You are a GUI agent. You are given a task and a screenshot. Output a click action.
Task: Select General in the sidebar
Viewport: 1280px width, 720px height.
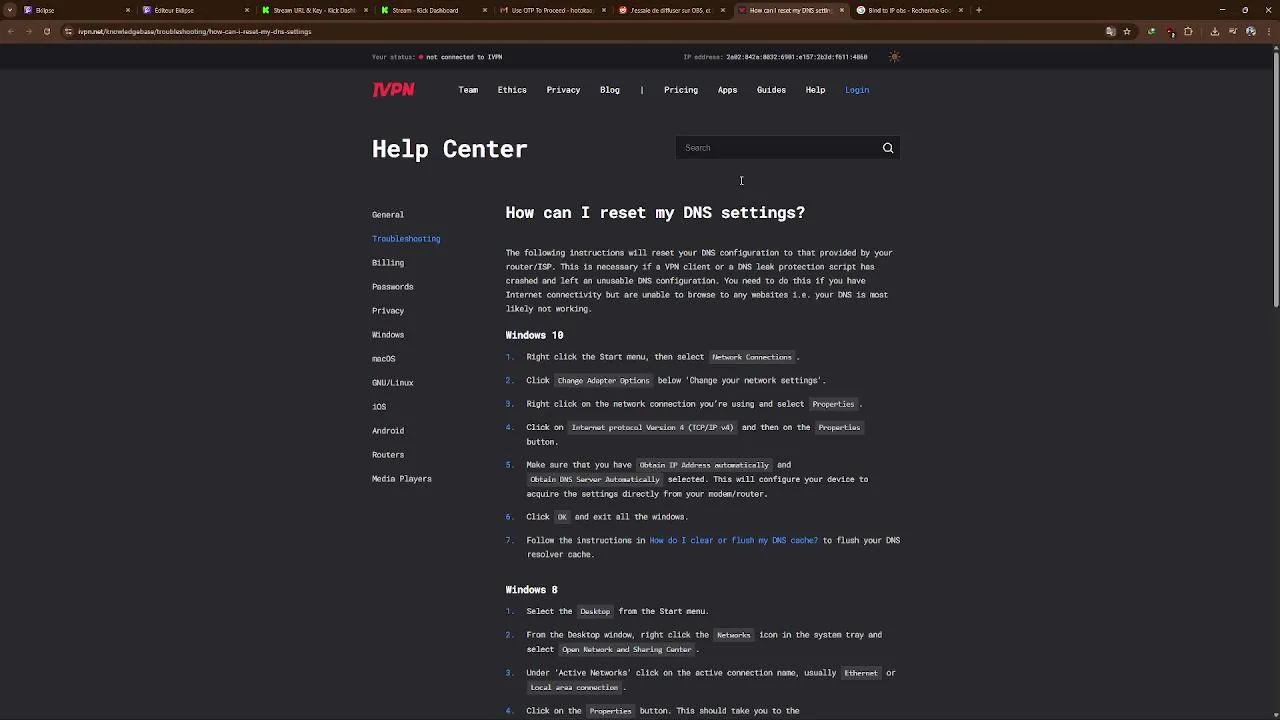388,215
